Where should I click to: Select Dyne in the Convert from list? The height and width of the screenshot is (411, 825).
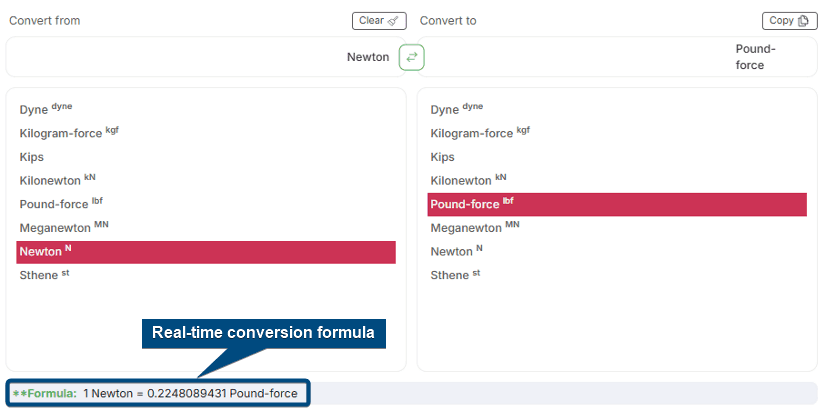[x=46, y=110]
